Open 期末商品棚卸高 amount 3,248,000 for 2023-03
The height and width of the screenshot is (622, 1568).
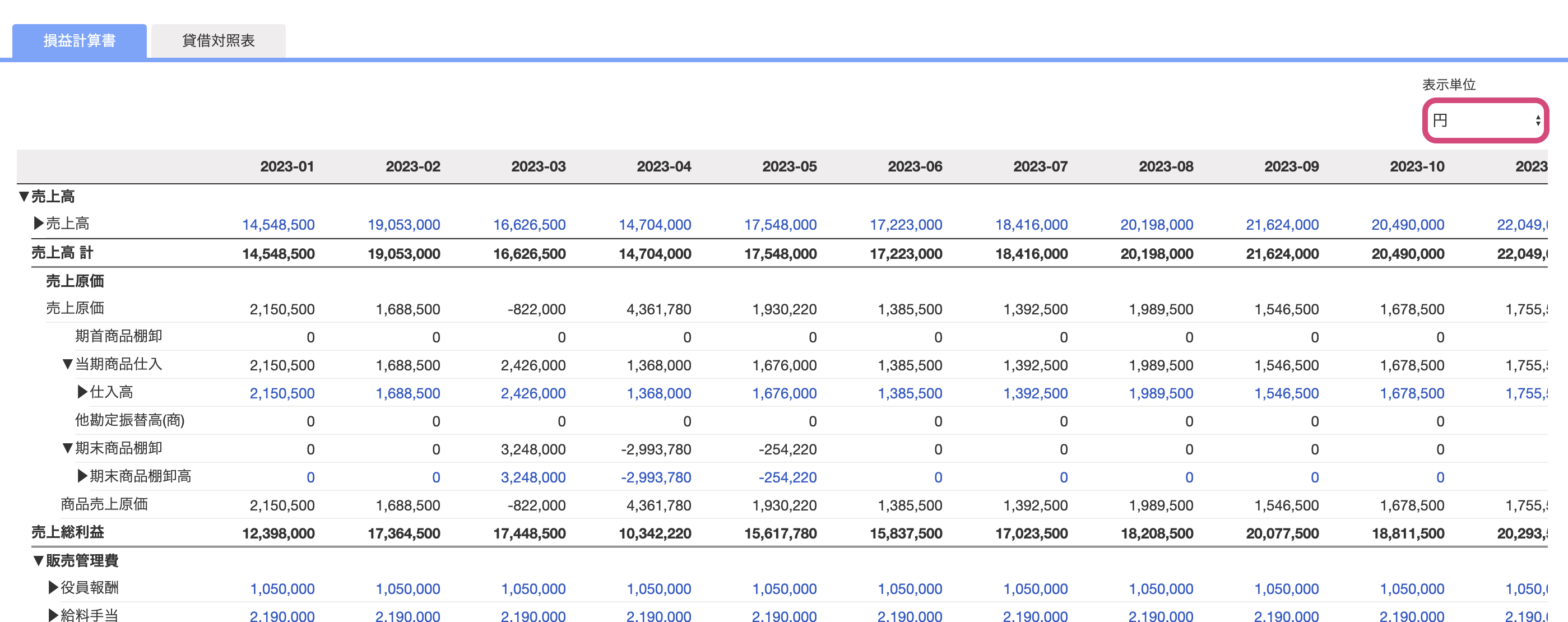coord(532,477)
